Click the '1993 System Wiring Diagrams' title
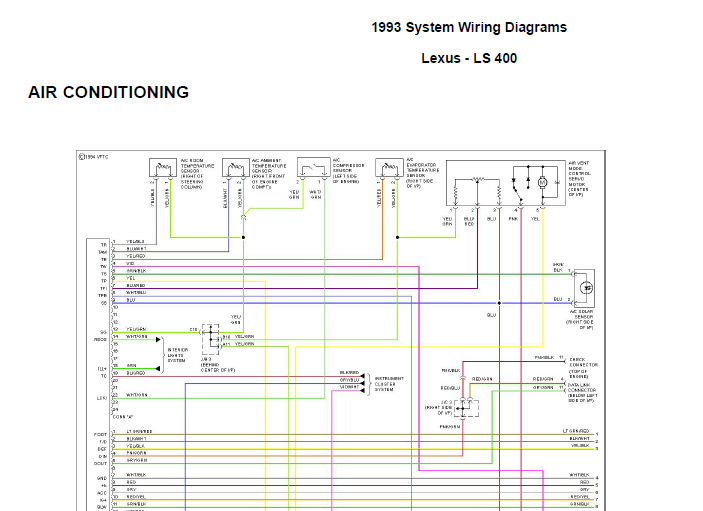The width and height of the screenshot is (703, 511). tap(469, 27)
